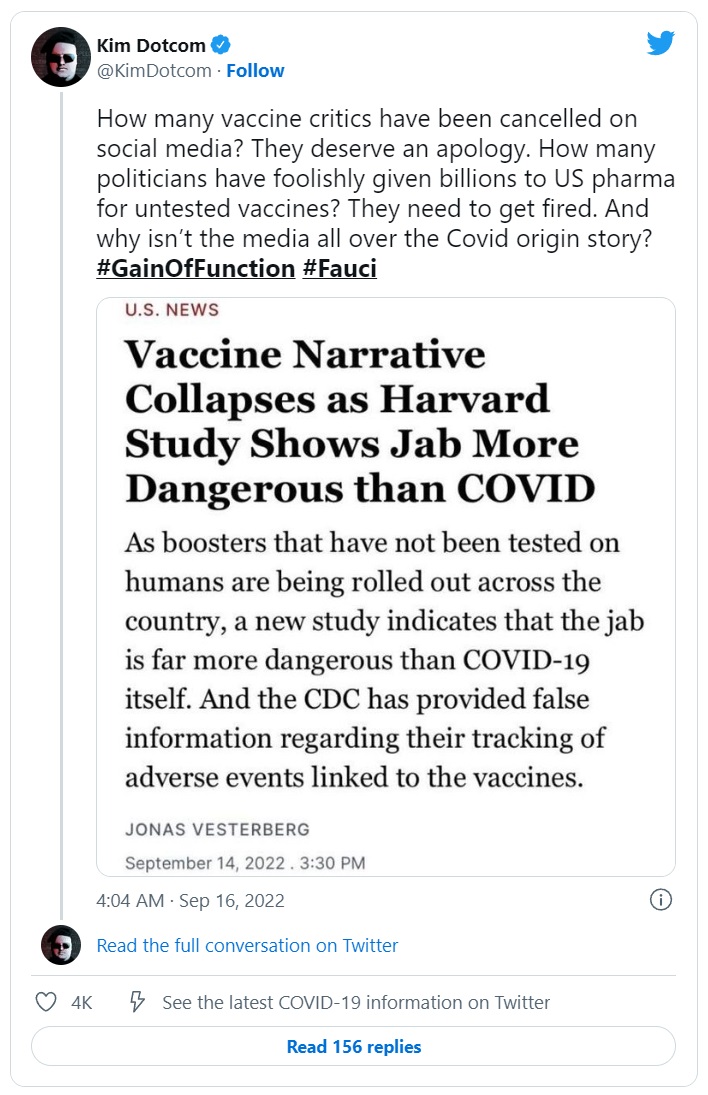See the latest COVID-19 information link
The width and height of the screenshot is (708, 1095).
click(x=356, y=1002)
